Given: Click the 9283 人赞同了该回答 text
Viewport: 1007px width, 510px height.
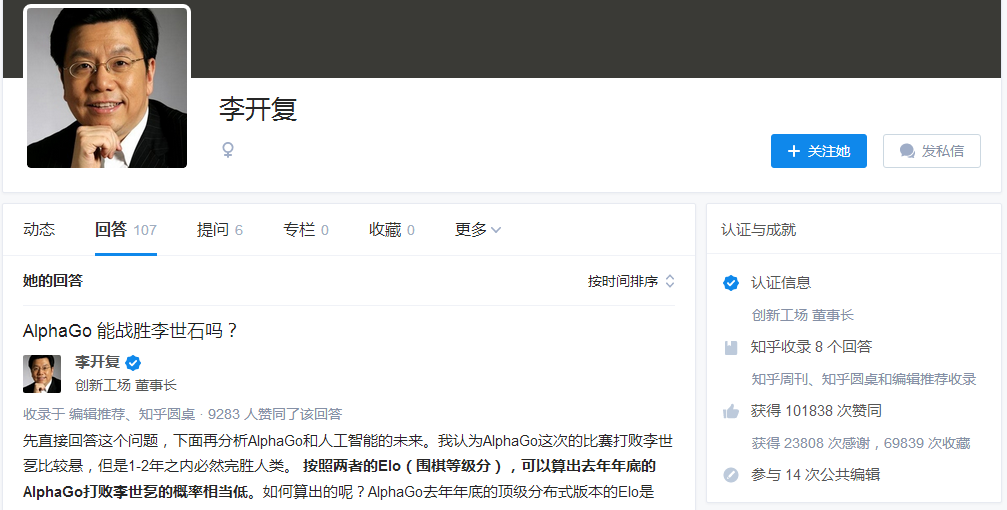Looking at the screenshot, I should (x=275, y=414).
